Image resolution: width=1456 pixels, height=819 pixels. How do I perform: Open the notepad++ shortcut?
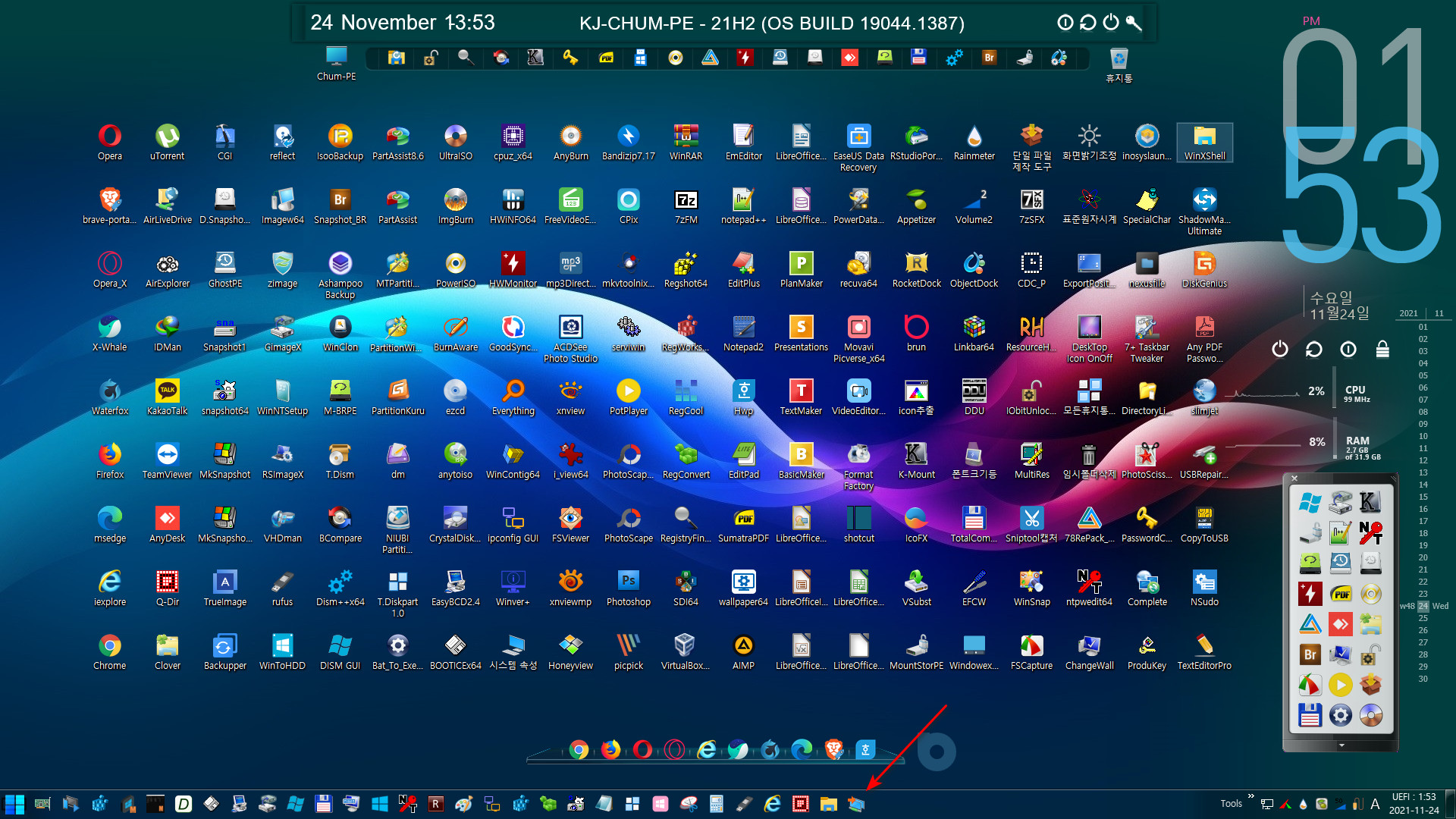743,206
